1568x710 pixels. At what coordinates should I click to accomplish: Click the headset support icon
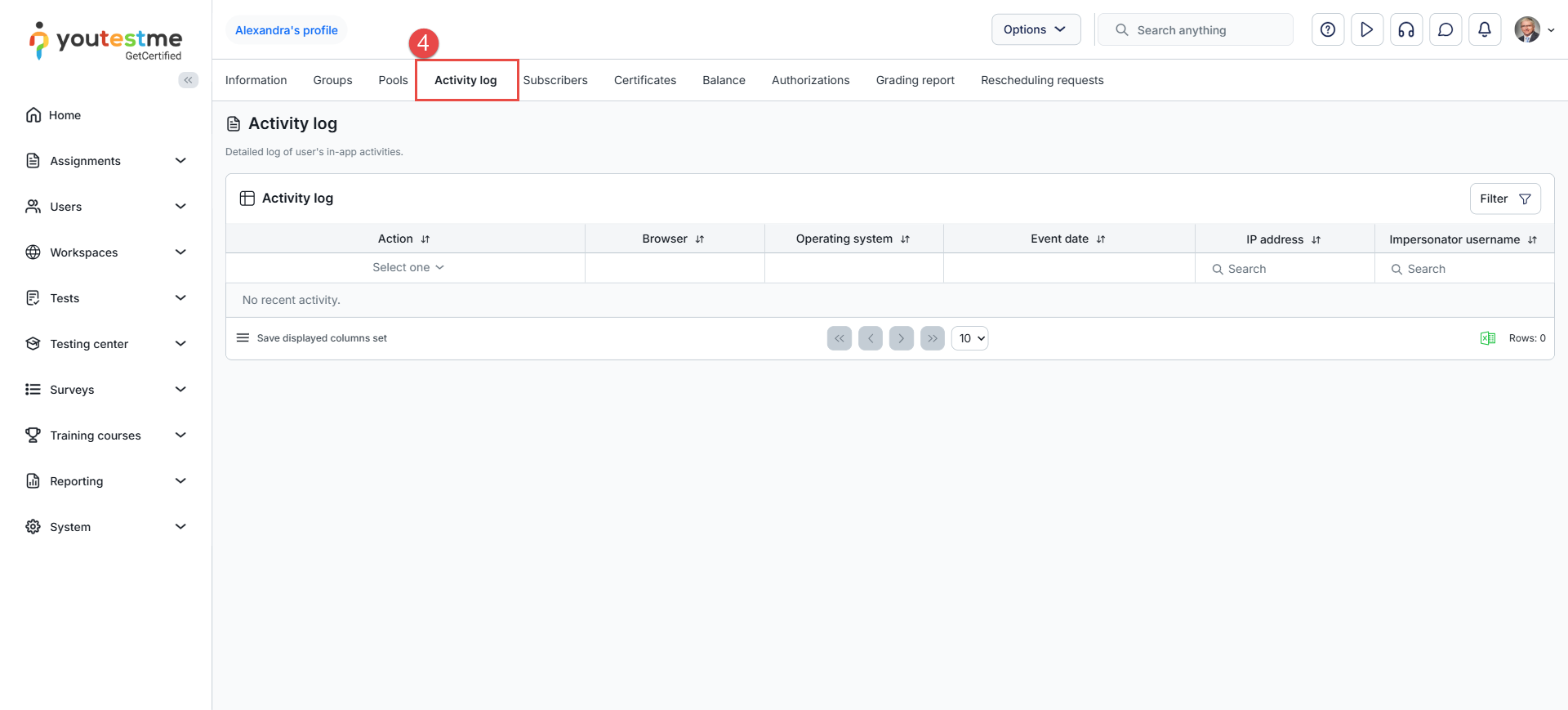tap(1406, 30)
